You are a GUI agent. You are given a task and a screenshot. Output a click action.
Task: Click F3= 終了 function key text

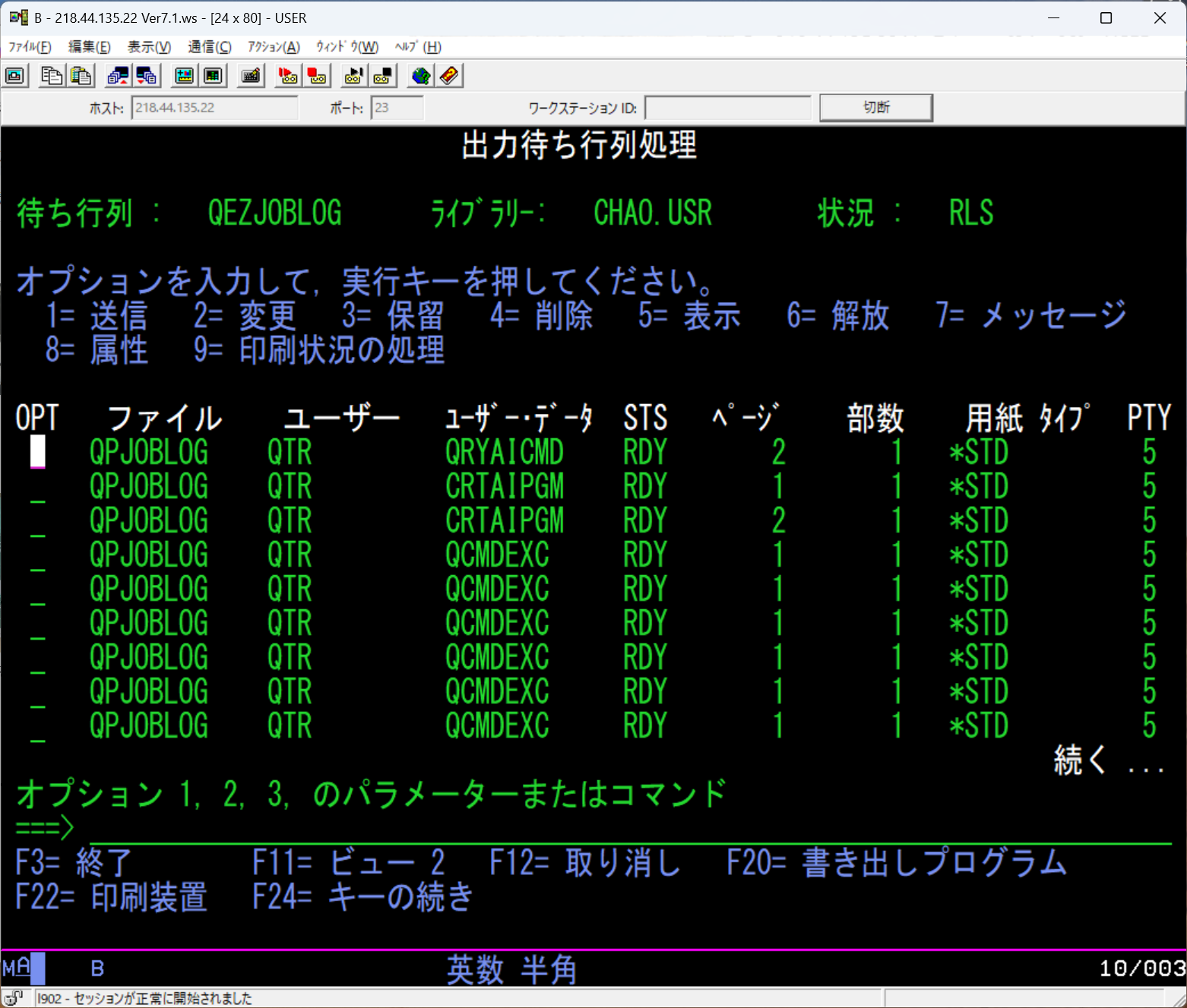coord(74,863)
